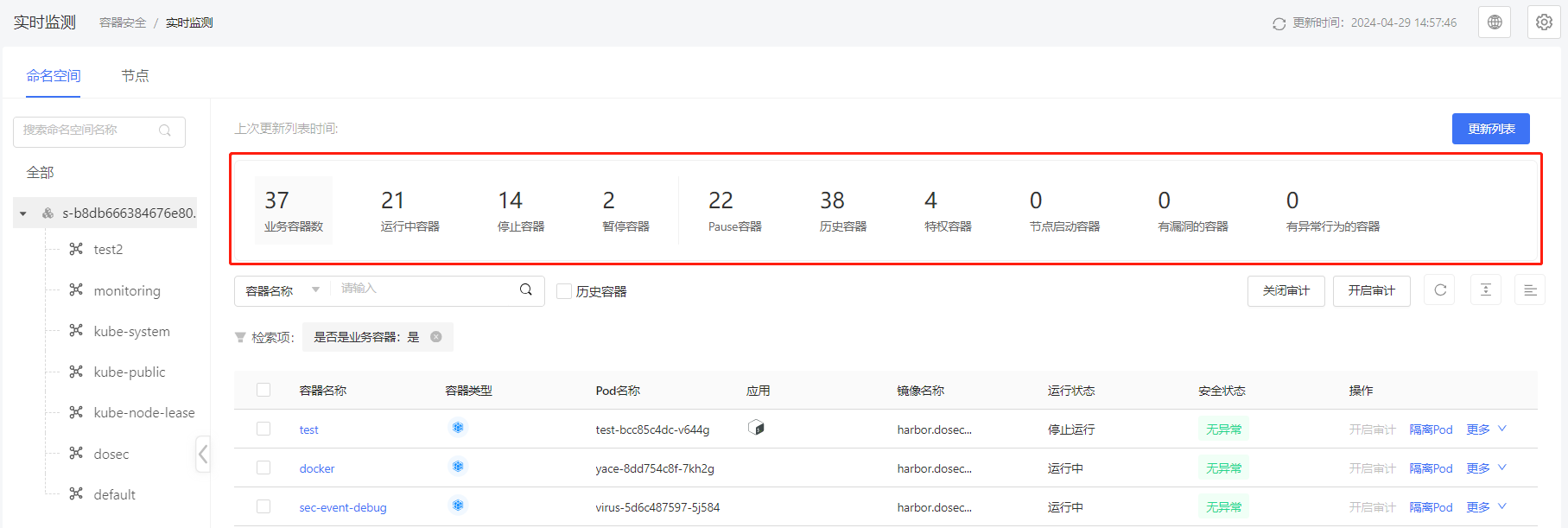Toggle the 历史容器 checkbox
The height and width of the screenshot is (528, 1568).
coord(564,291)
